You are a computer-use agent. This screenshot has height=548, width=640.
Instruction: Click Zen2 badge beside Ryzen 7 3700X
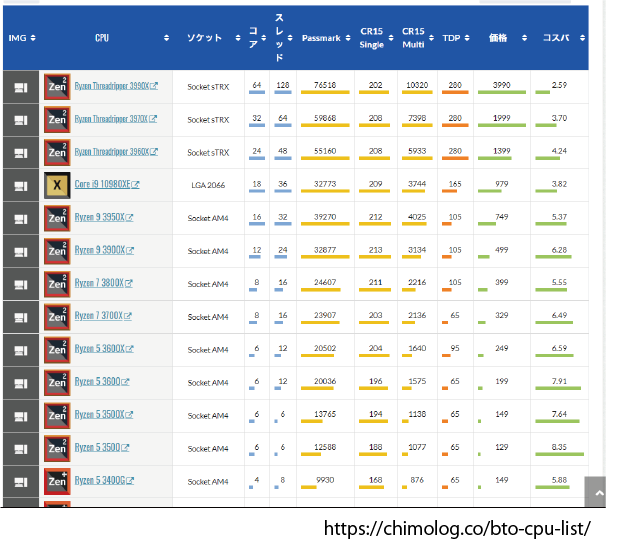57,317
